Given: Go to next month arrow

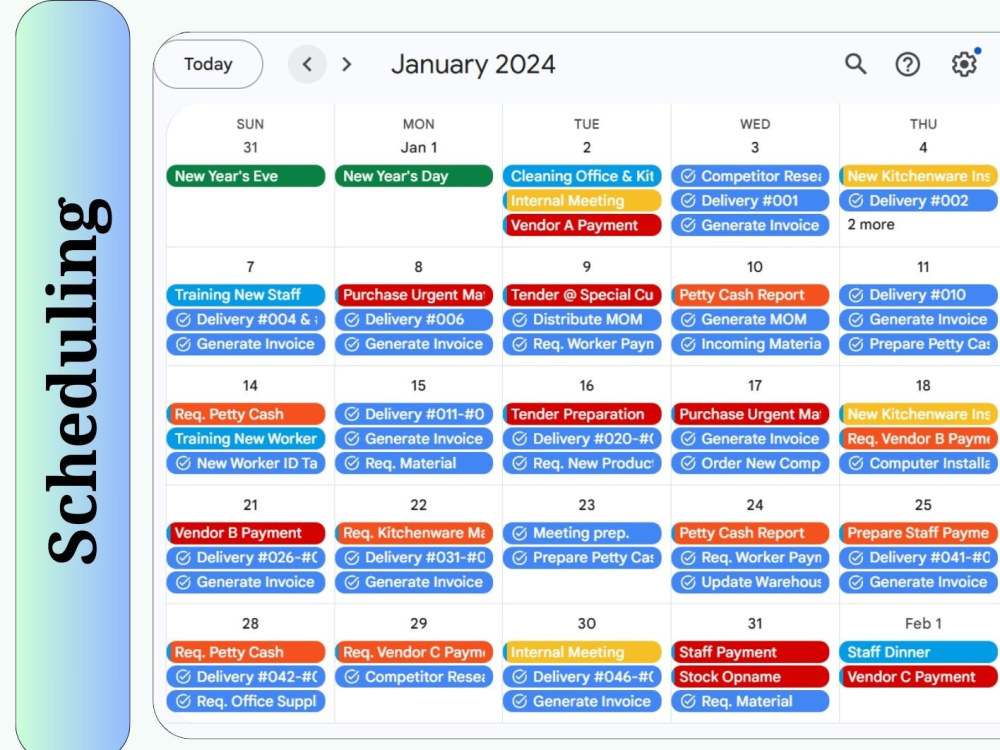Looking at the screenshot, I should point(346,64).
